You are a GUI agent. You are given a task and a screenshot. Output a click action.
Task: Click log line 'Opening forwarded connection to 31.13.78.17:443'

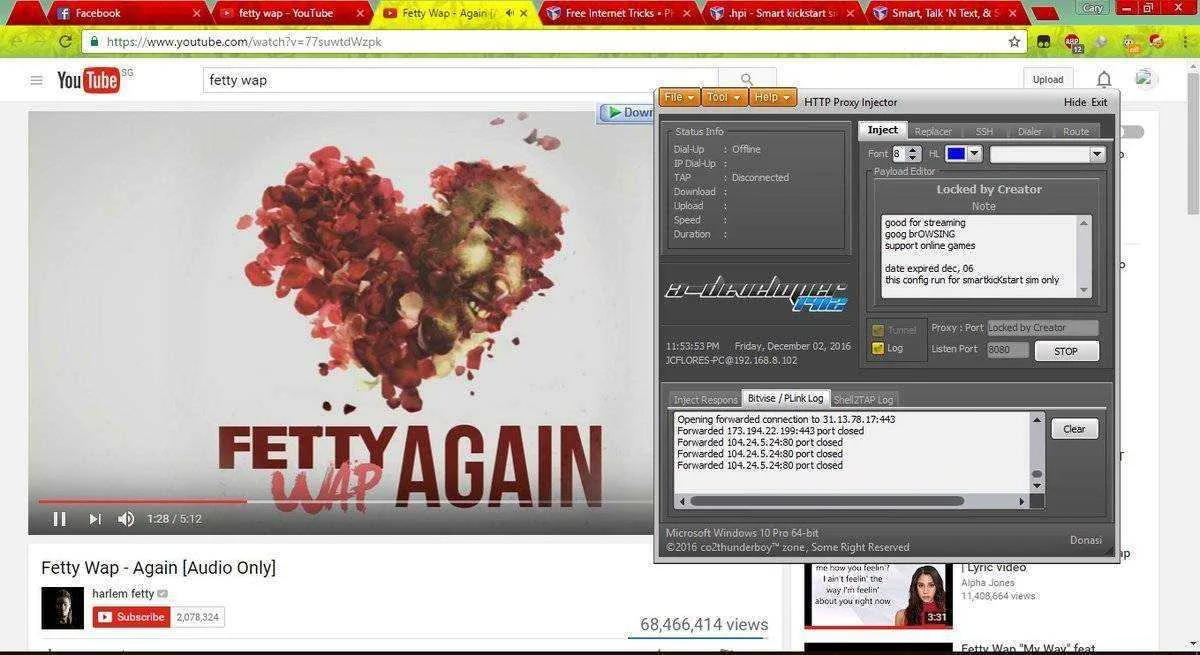tap(786, 419)
